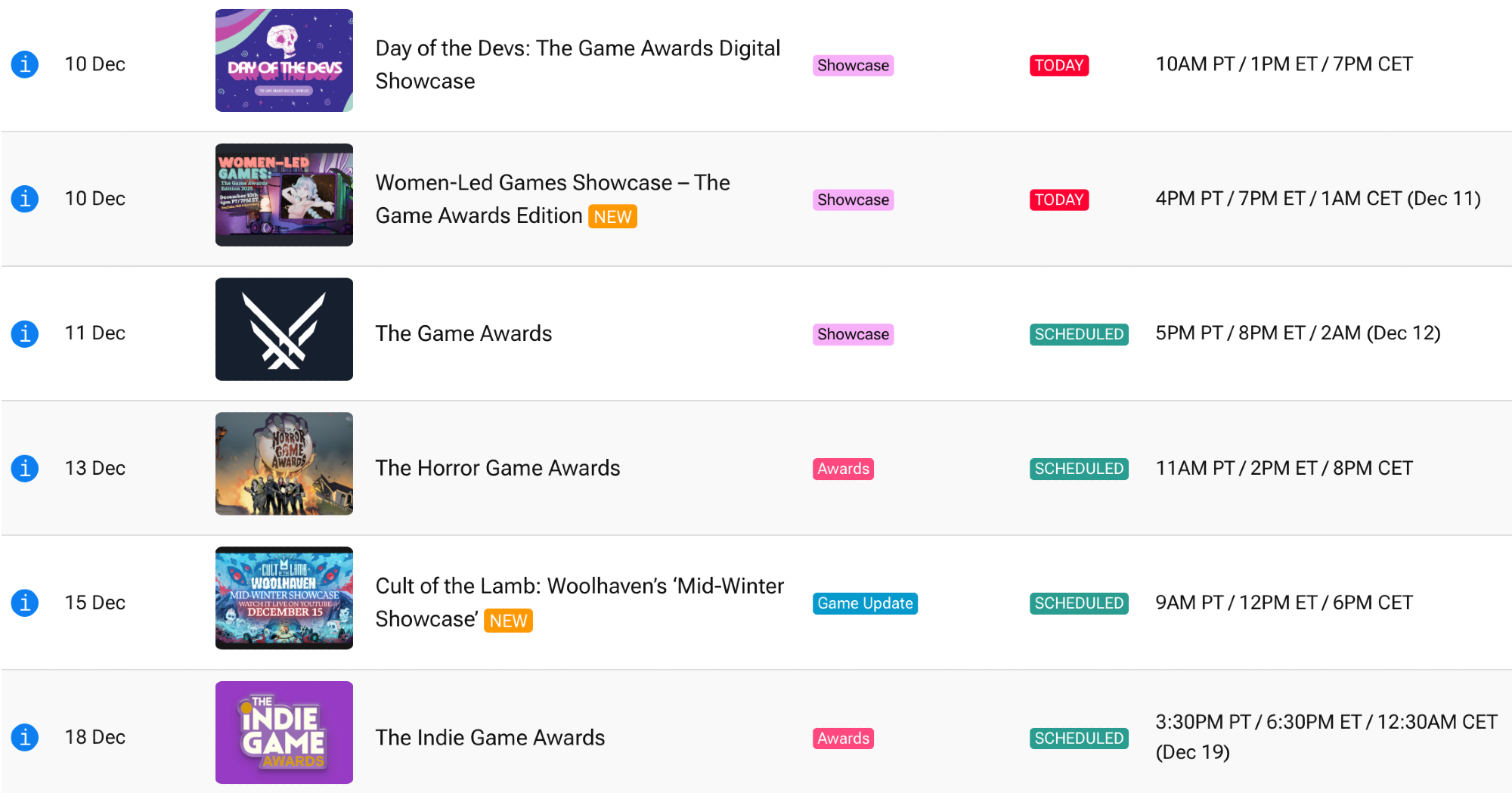
Task: Select the Game Update category tag
Action: click(865, 603)
